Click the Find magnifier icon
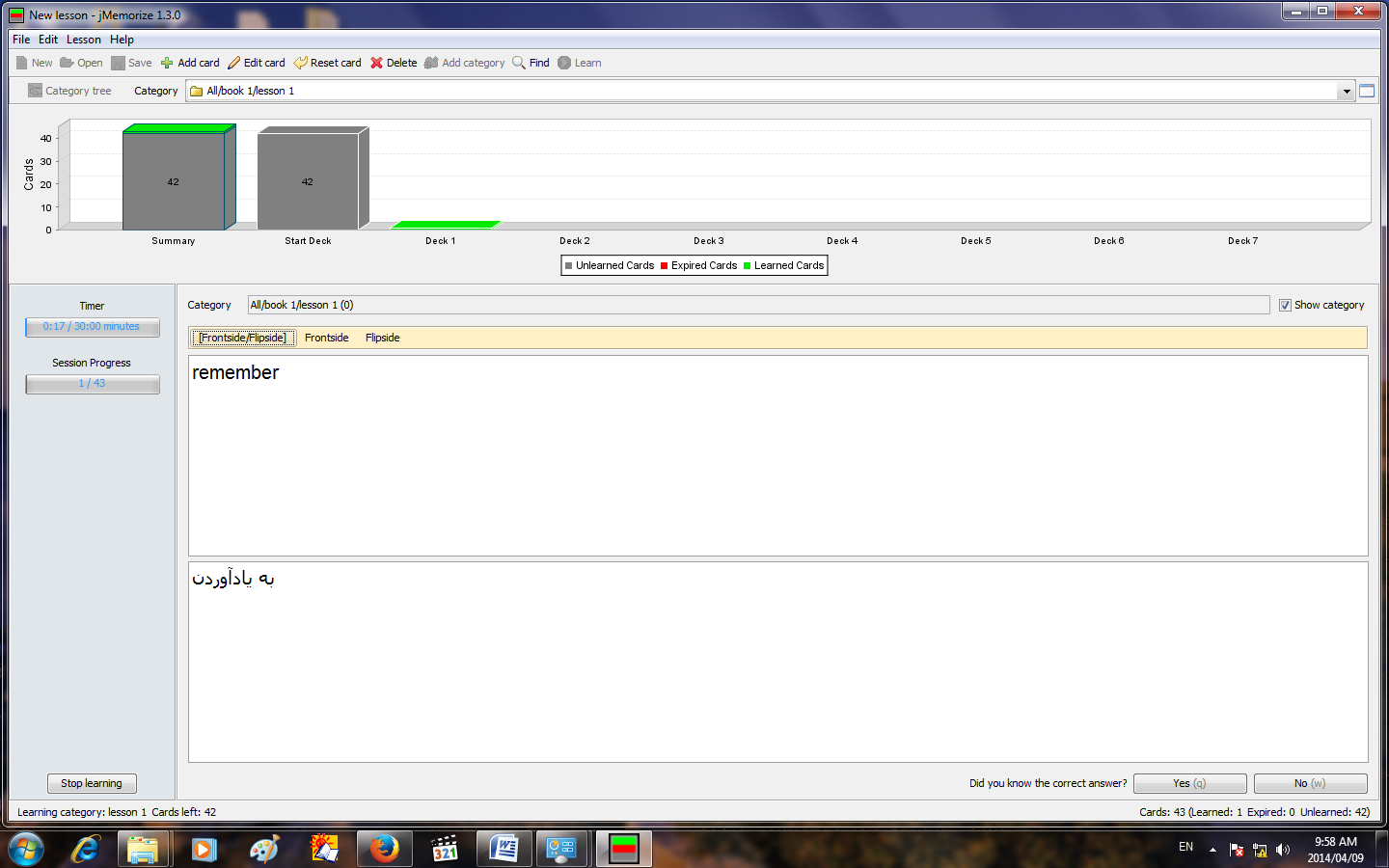Viewport: 1389px width, 868px height. point(519,63)
